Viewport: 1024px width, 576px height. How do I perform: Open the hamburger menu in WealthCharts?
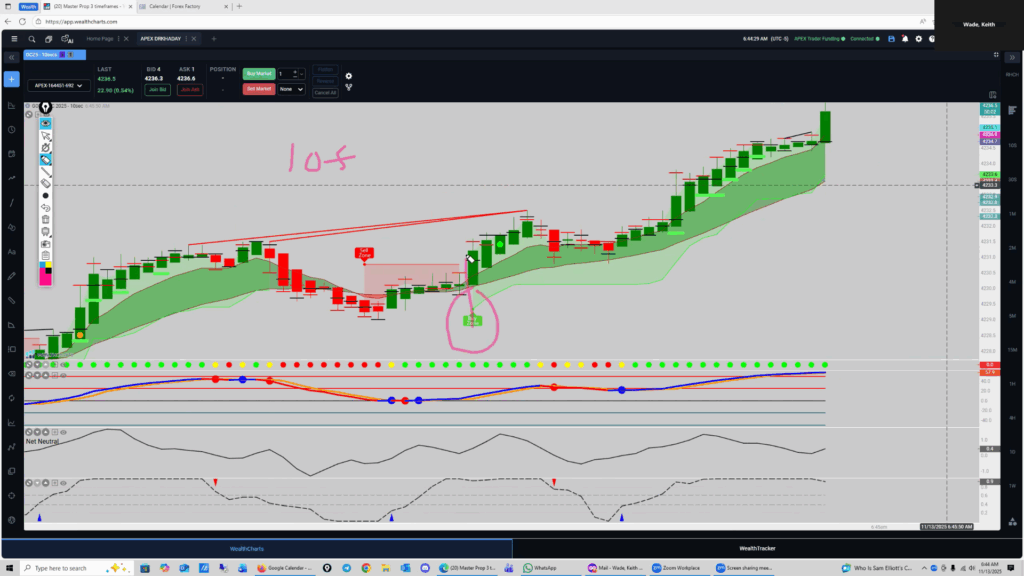click(x=13, y=39)
